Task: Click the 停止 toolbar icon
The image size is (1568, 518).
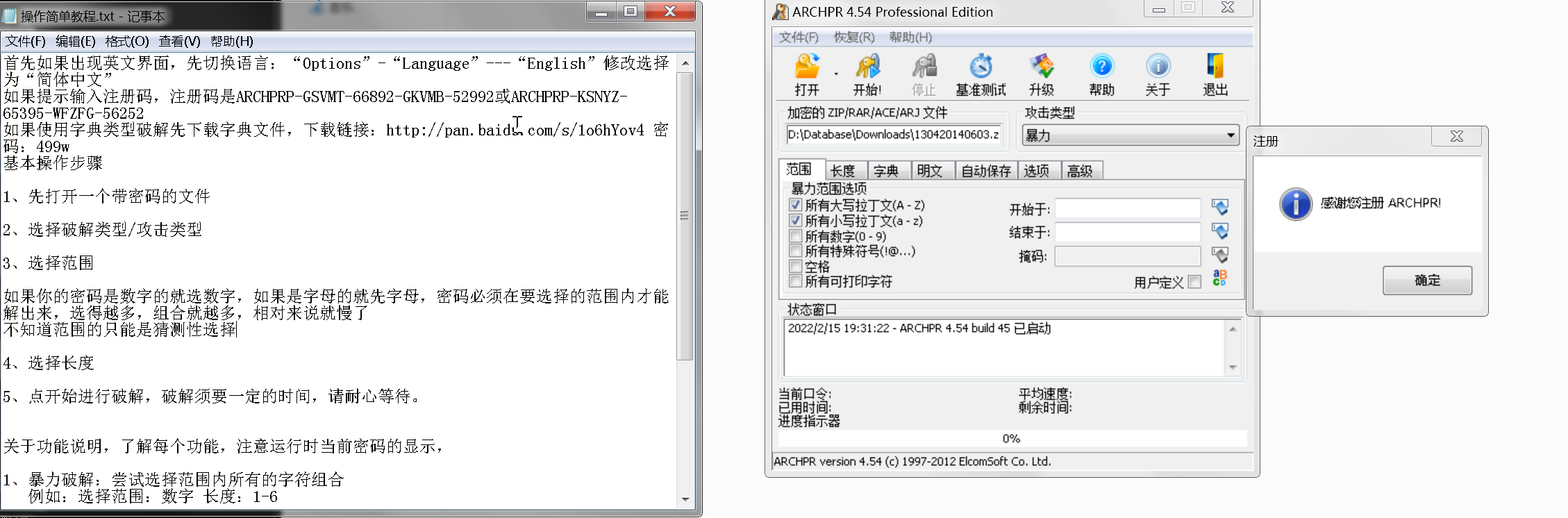Action: point(924,74)
